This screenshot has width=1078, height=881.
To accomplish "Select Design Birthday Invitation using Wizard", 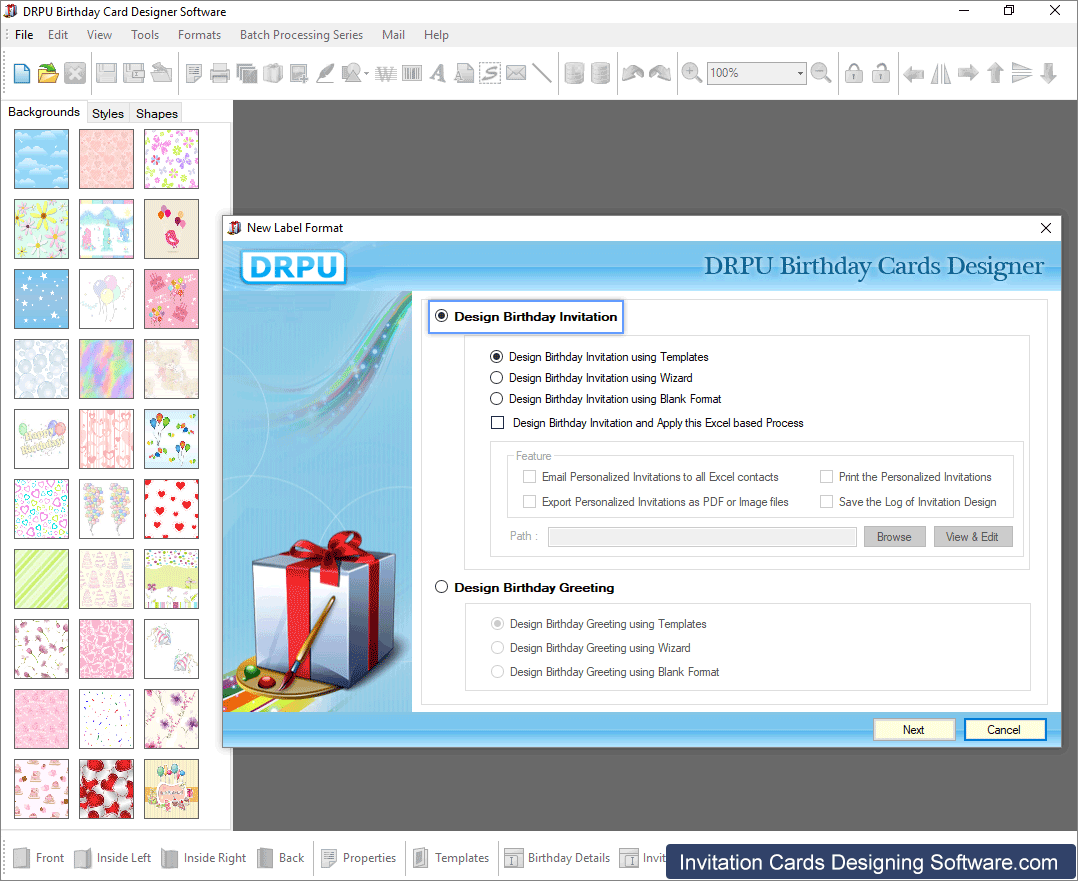I will 496,378.
